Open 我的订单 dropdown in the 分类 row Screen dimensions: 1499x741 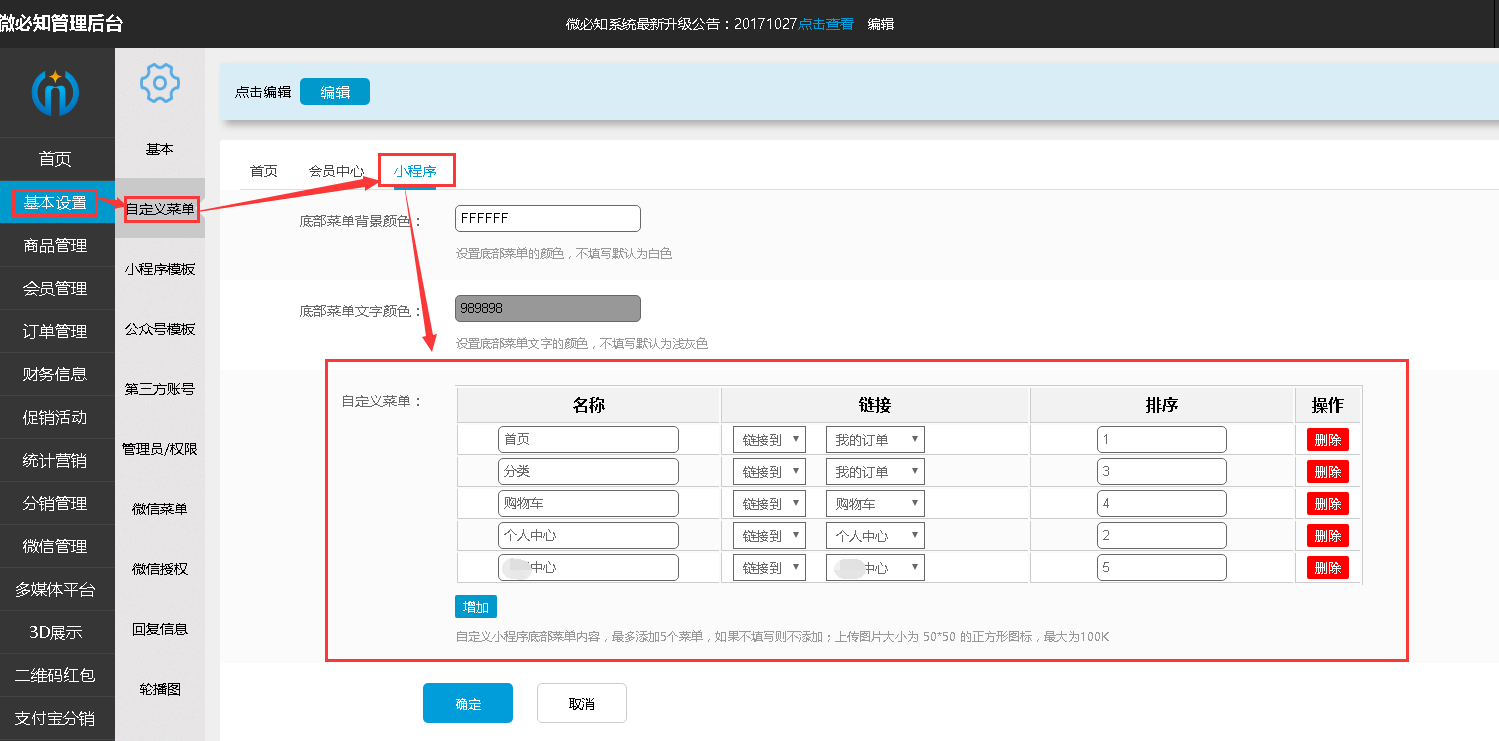pyautogui.click(x=875, y=471)
